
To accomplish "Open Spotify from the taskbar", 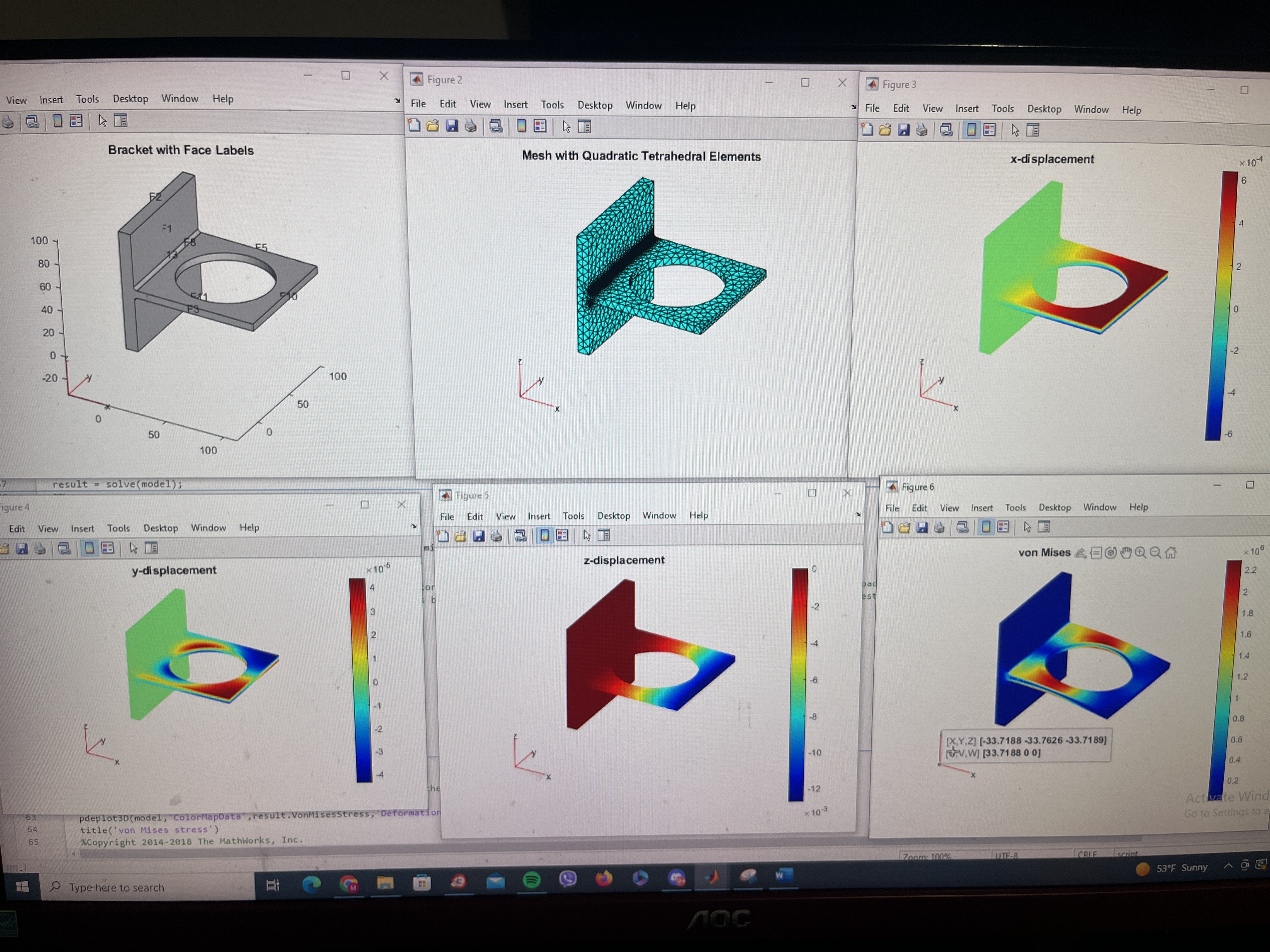I will click(x=532, y=880).
